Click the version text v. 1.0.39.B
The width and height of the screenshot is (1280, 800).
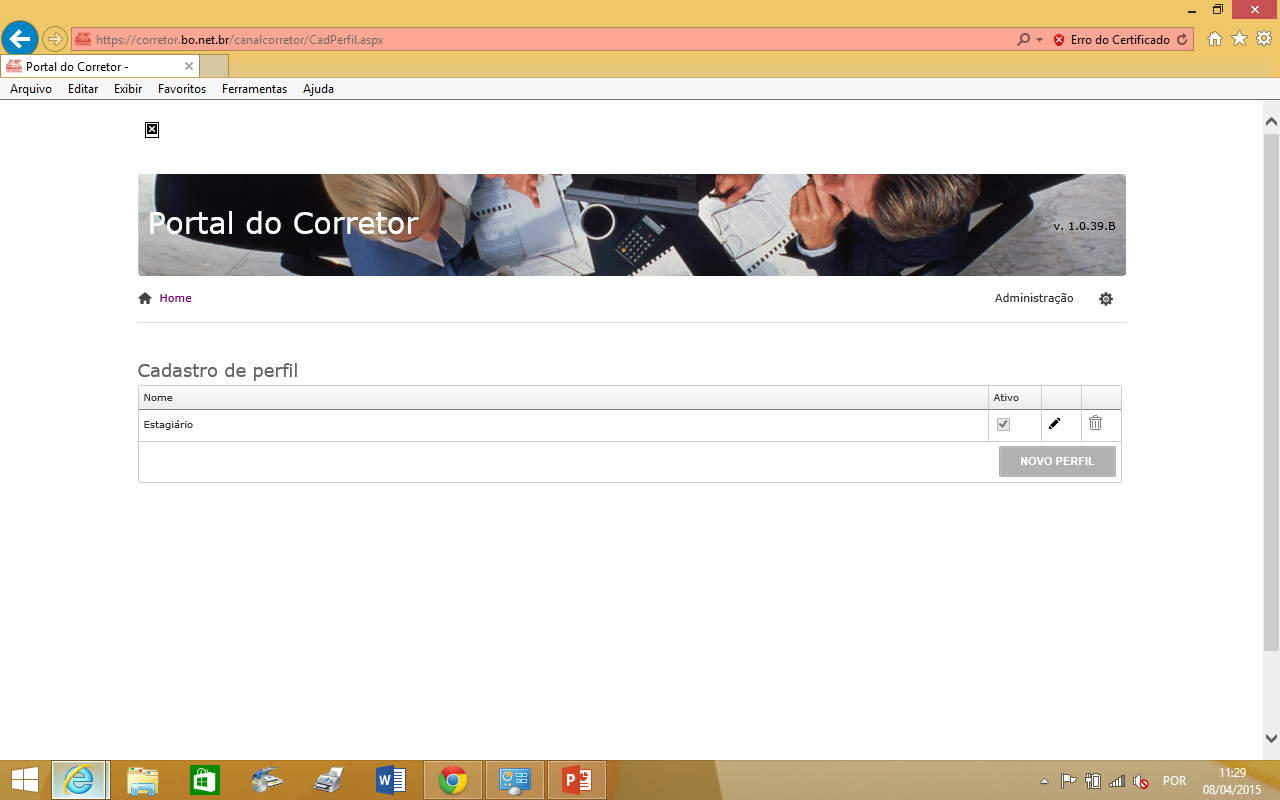pyautogui.click(x=1084, y=226)
